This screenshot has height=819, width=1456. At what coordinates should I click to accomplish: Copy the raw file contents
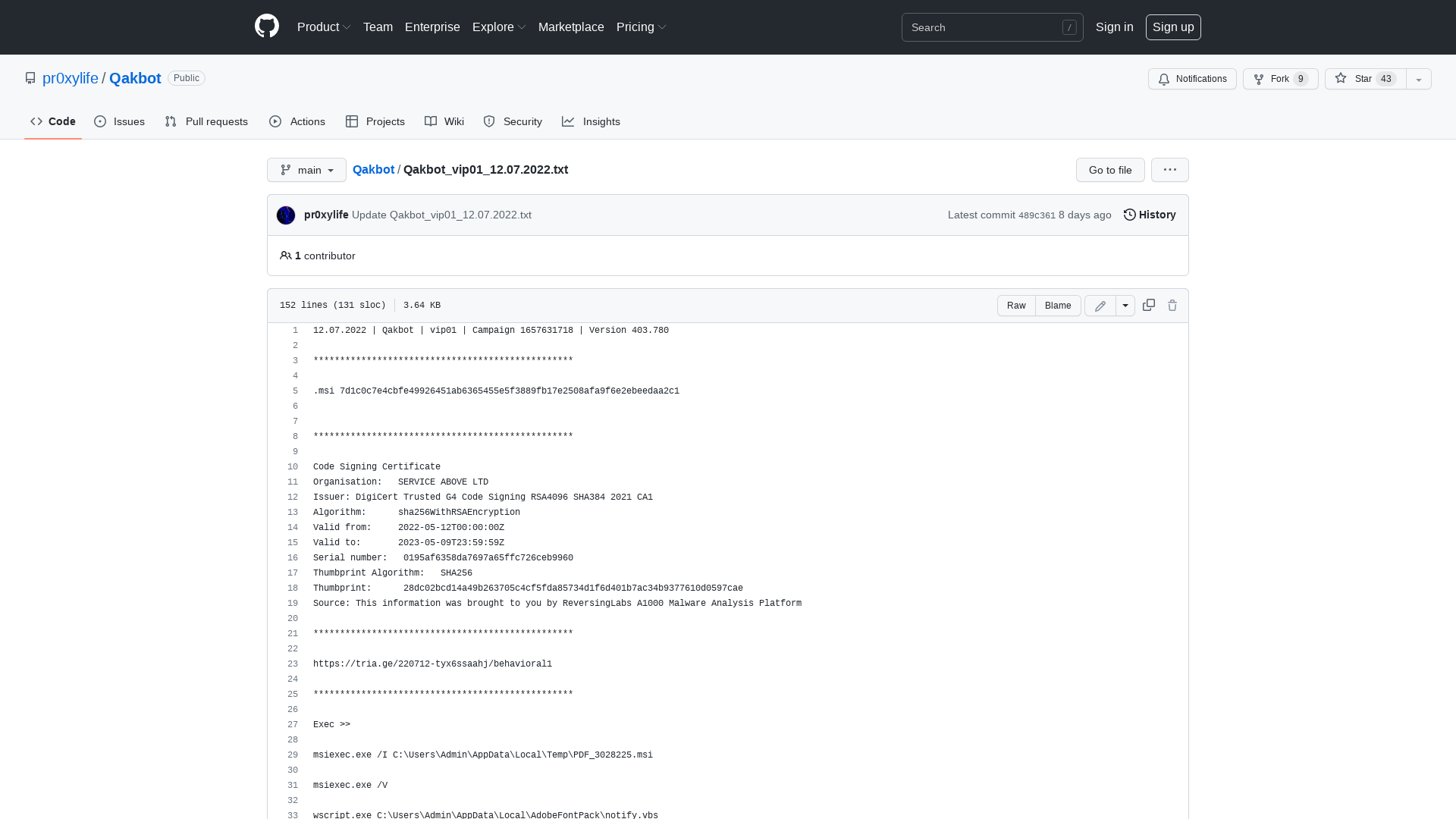[1148, 305]
